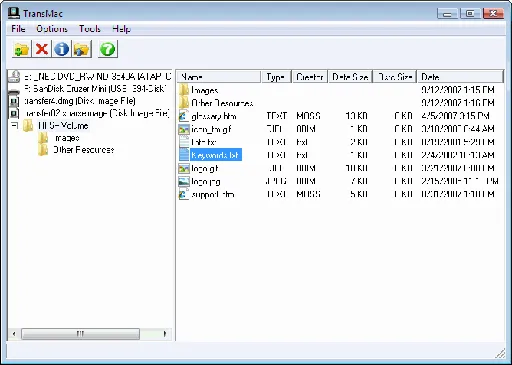
Task: Select the Images subfolder in the tree
Action: click(67, 138)
